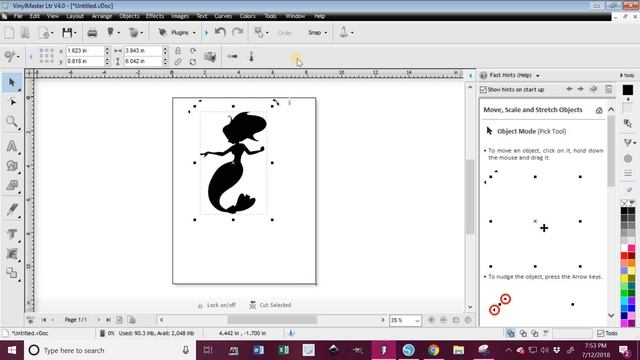Open File Explorer from the taskbar
The image size is (640, 360).
[458, 350]
